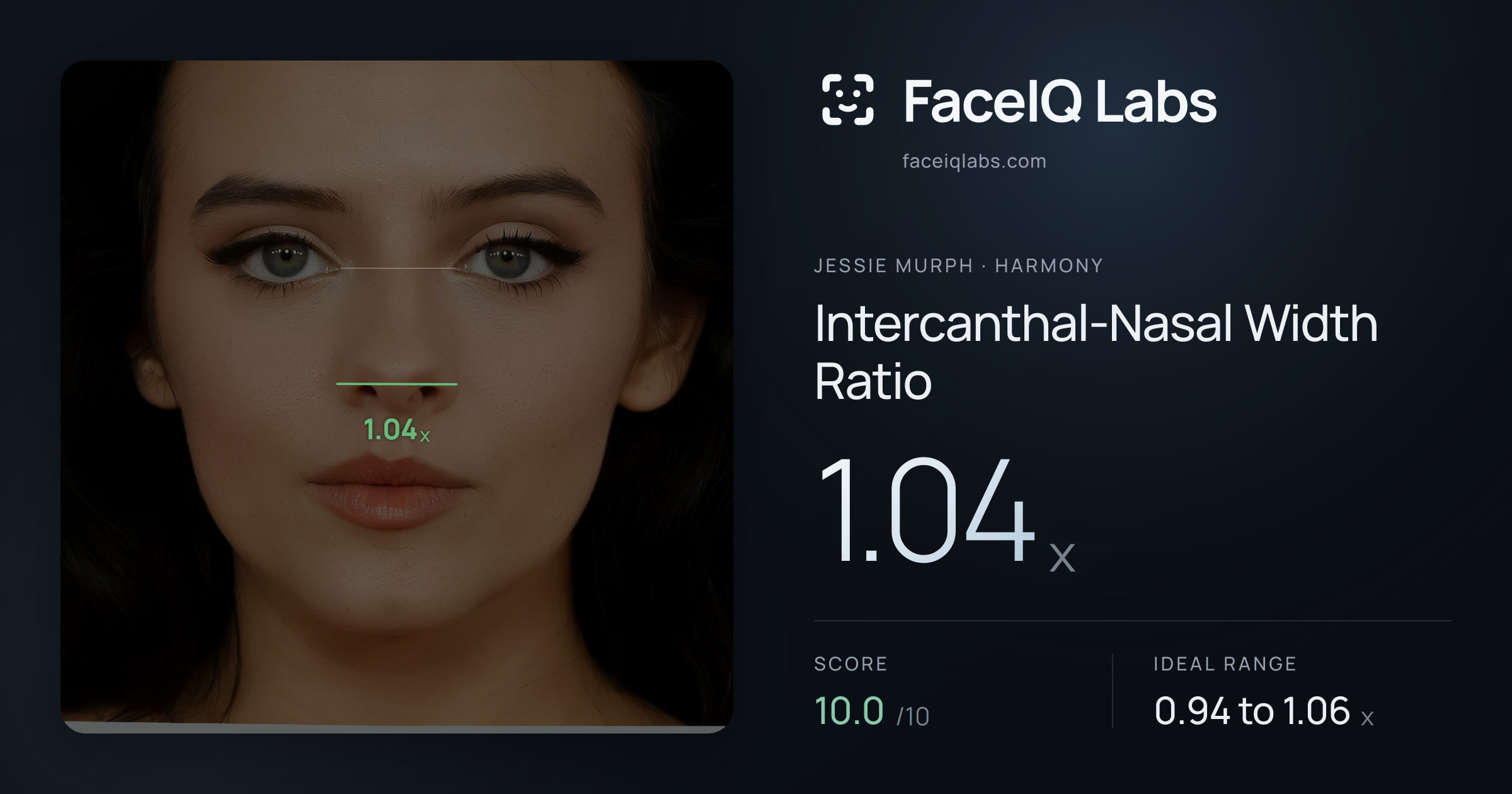
Task: Click the FaceIQ Labs face-scan logo icon
Action: click(847, 100)
